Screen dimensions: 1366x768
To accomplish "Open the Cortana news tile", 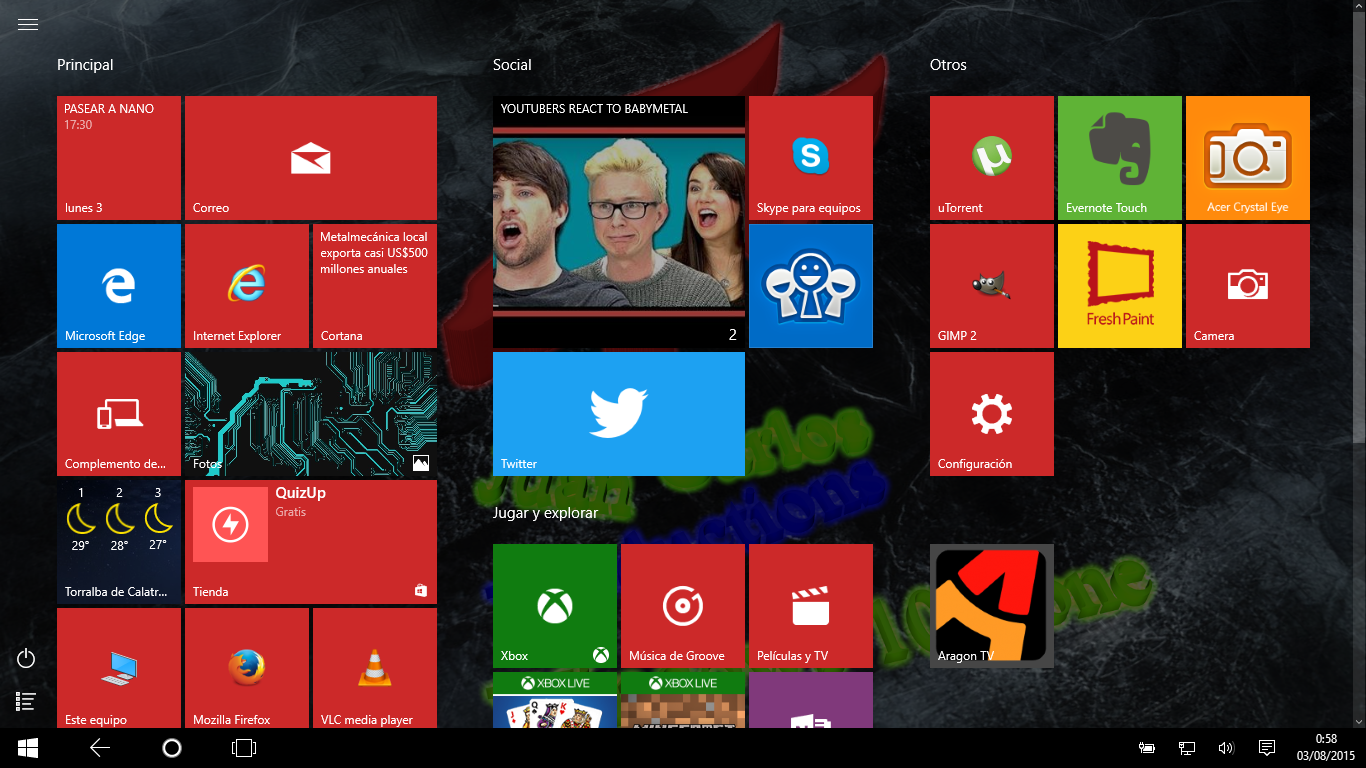I will (x=375, y=286).
